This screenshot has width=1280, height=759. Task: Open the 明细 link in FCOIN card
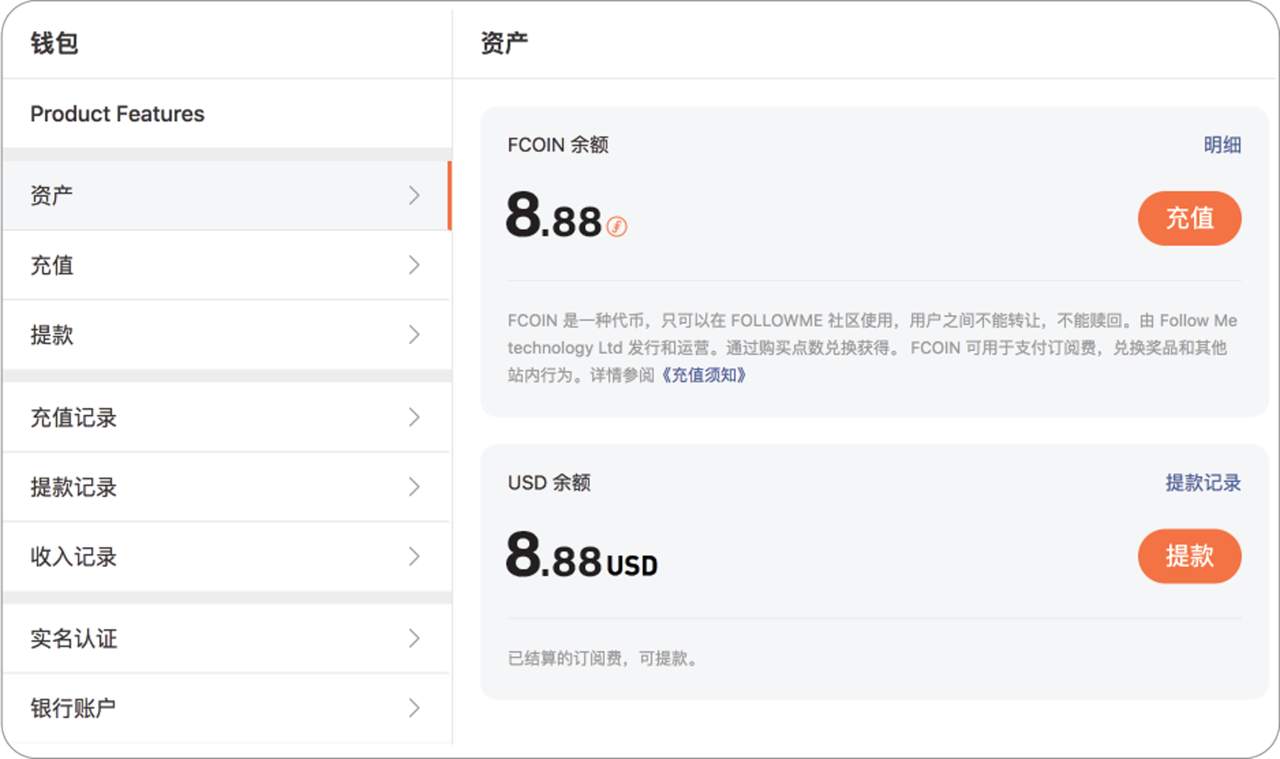tap(1222, 145)
